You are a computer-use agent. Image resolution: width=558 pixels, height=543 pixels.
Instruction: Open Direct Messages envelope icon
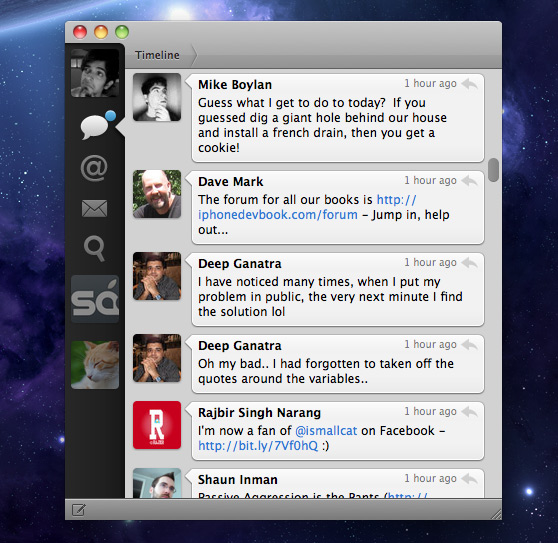click(x=94, y=209)
